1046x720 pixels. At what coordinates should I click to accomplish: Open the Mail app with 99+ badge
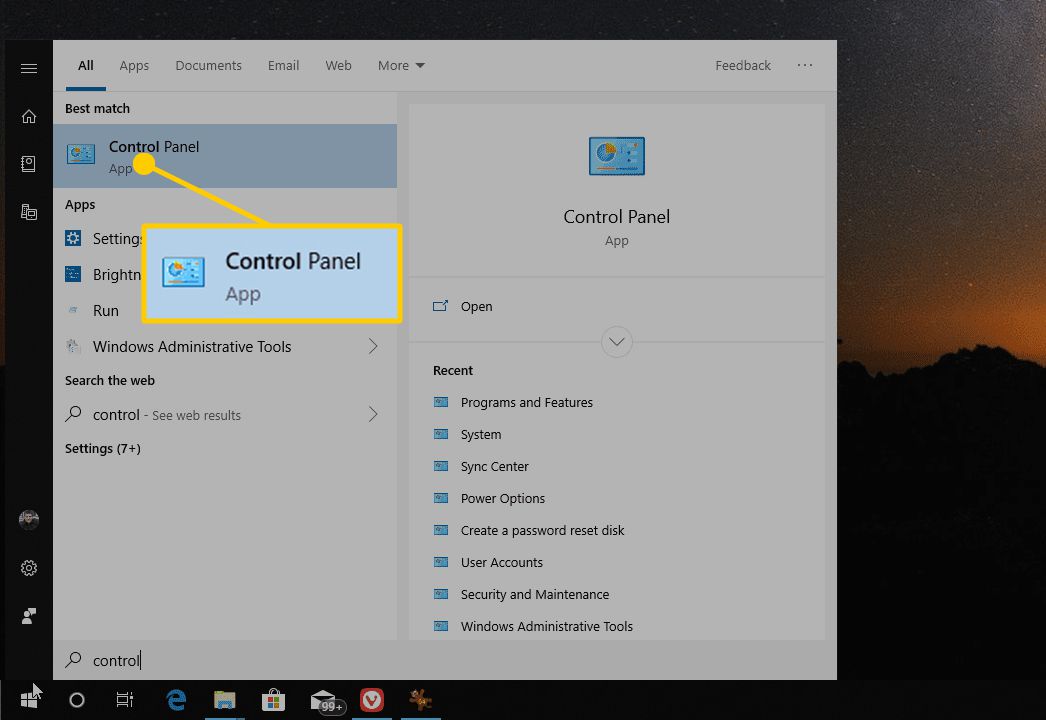coord(323,700)
